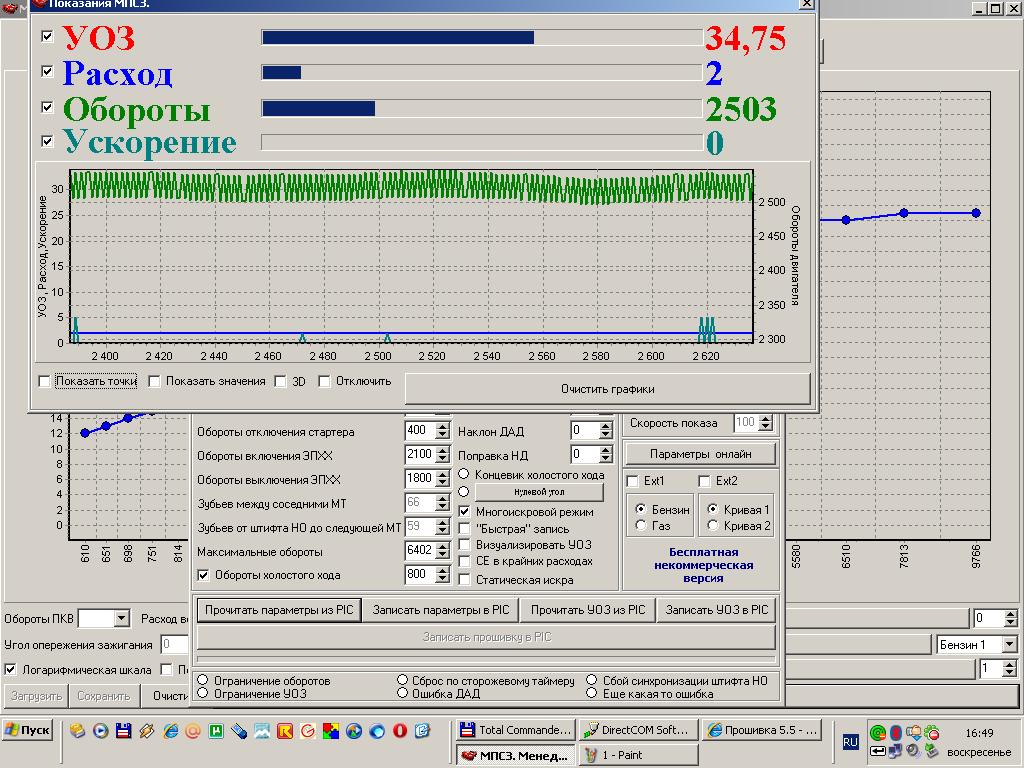Open the Обороты ПКВ dropdown

[x=121, y=618]
